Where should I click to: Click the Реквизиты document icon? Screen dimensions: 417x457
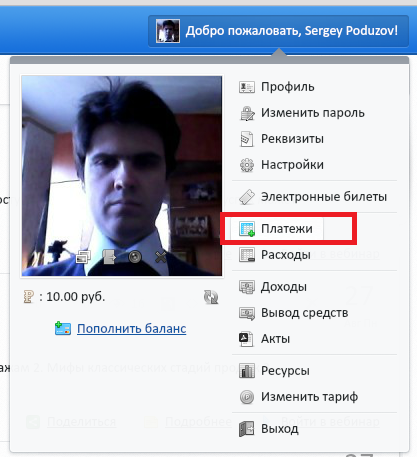point(247,139)
